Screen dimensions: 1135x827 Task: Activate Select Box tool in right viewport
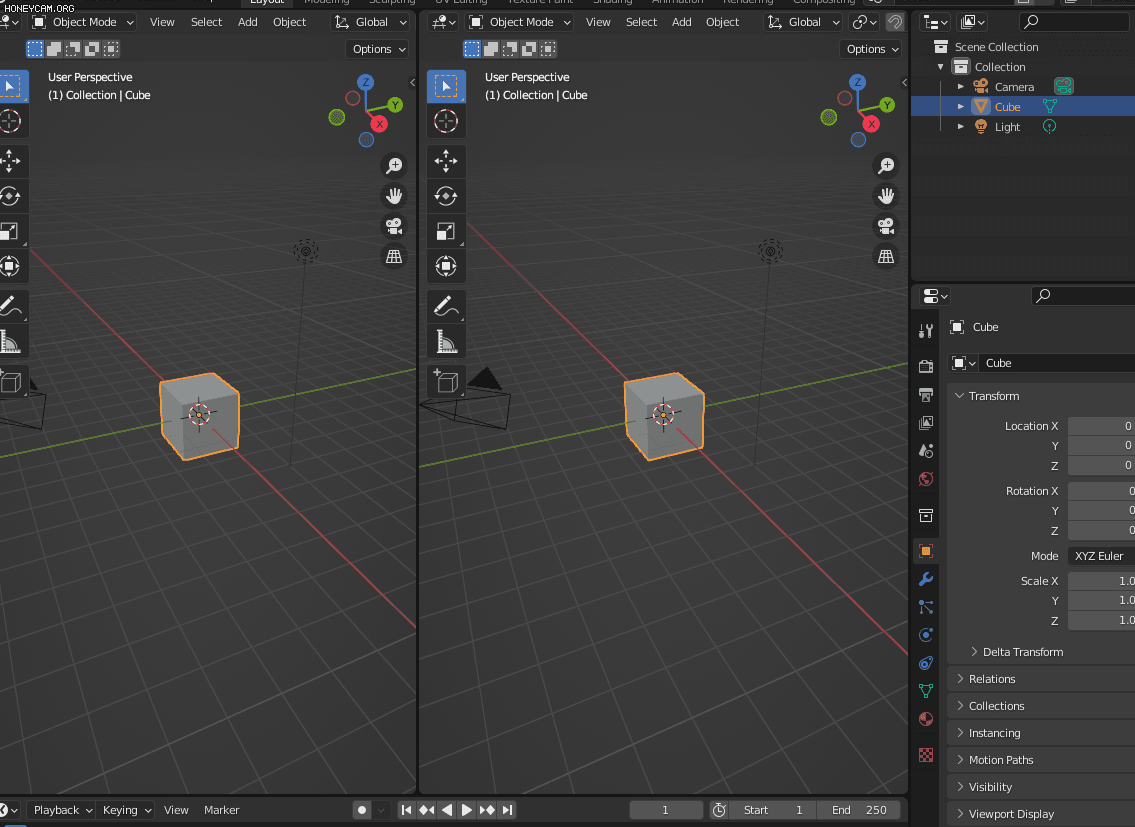pyautogui.click(x=446, y=86)
